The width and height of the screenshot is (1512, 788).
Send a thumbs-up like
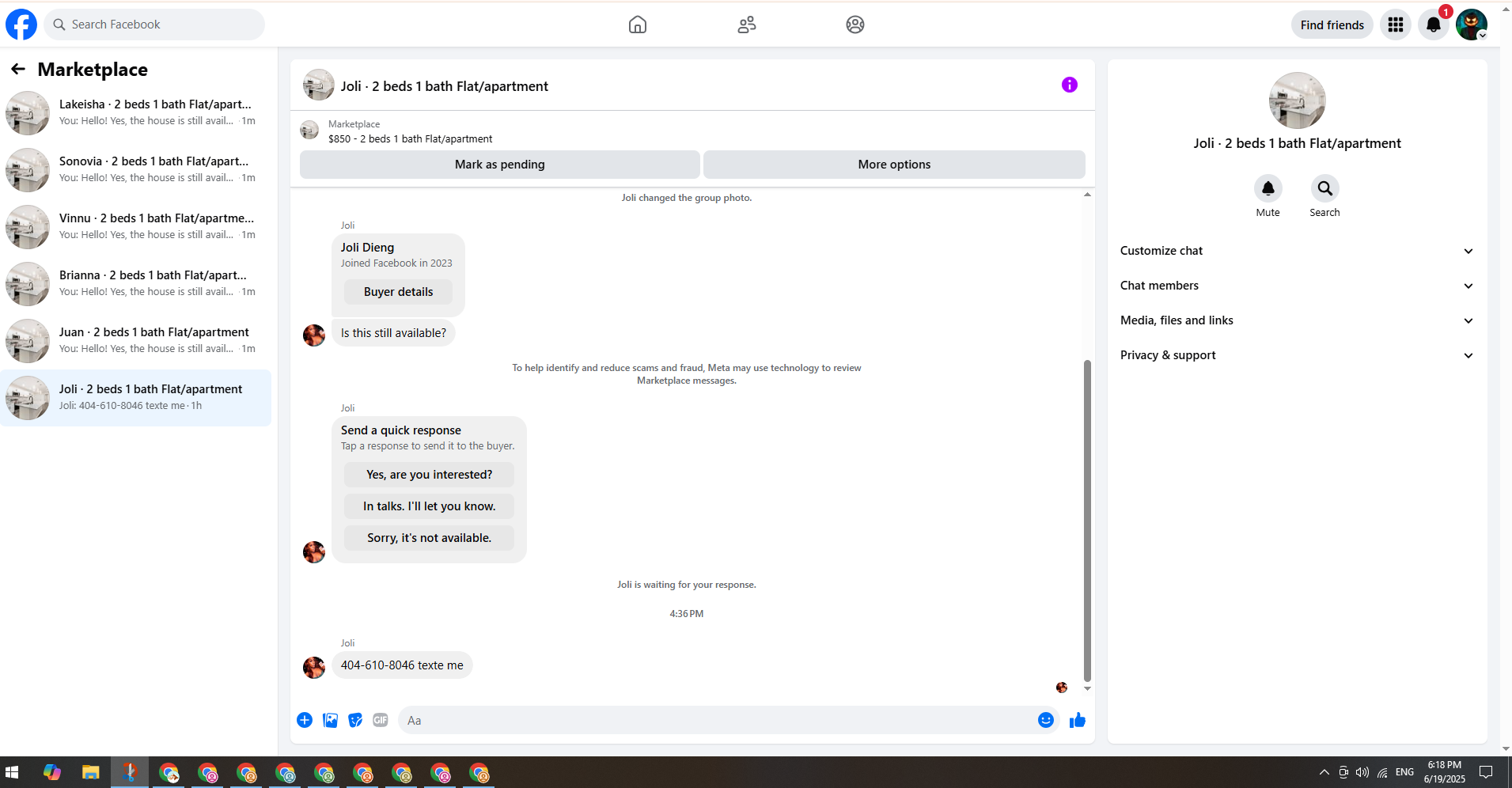tap(1078, 720)
